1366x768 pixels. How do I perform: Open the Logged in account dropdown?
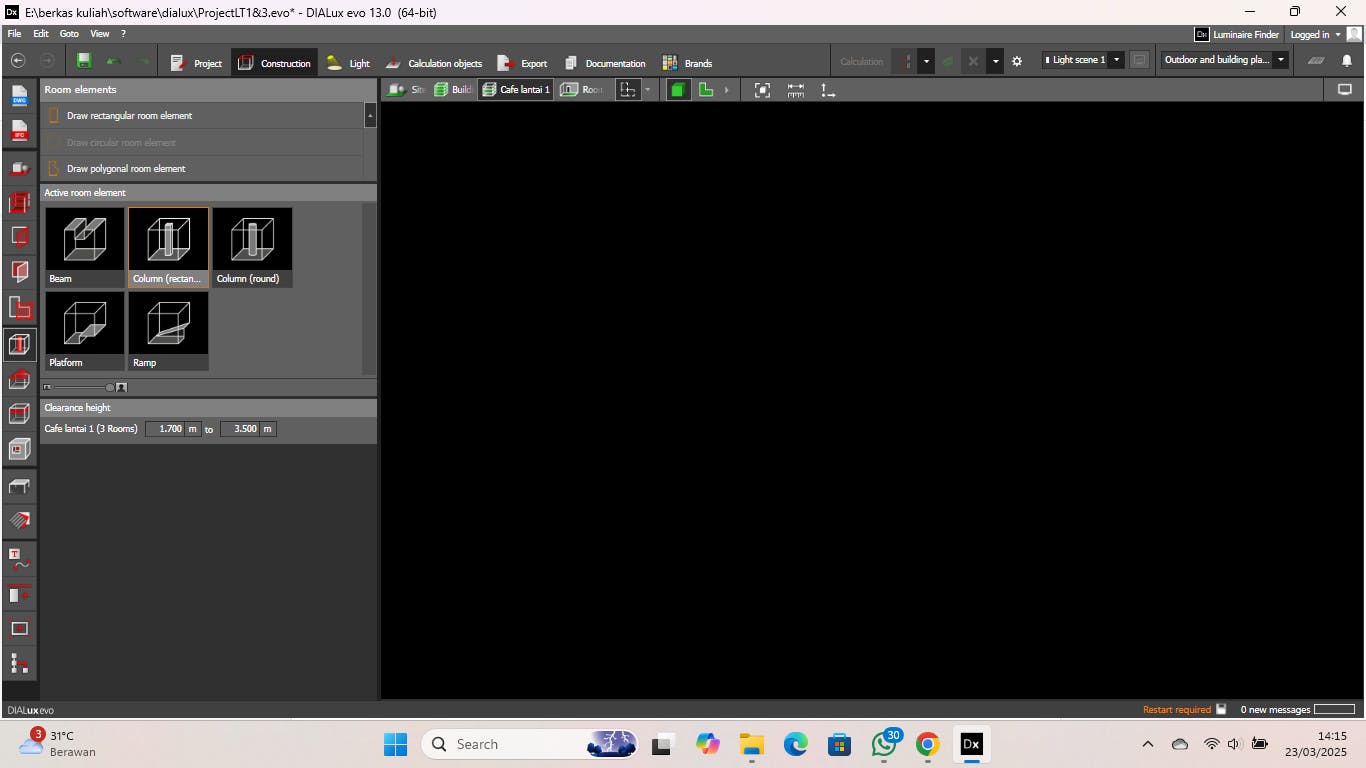(x=1315, y=34)
